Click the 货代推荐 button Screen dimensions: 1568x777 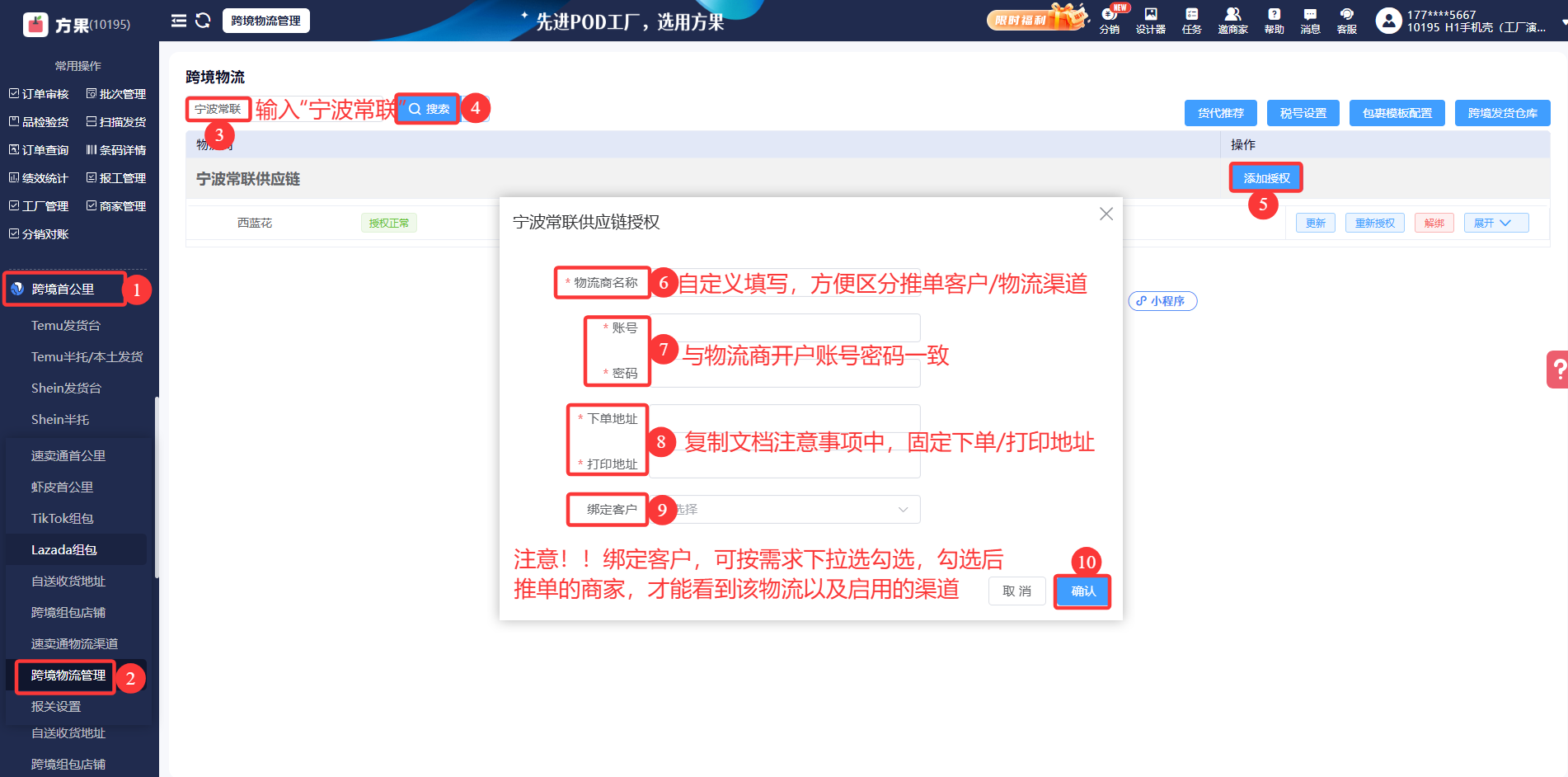1221,113
